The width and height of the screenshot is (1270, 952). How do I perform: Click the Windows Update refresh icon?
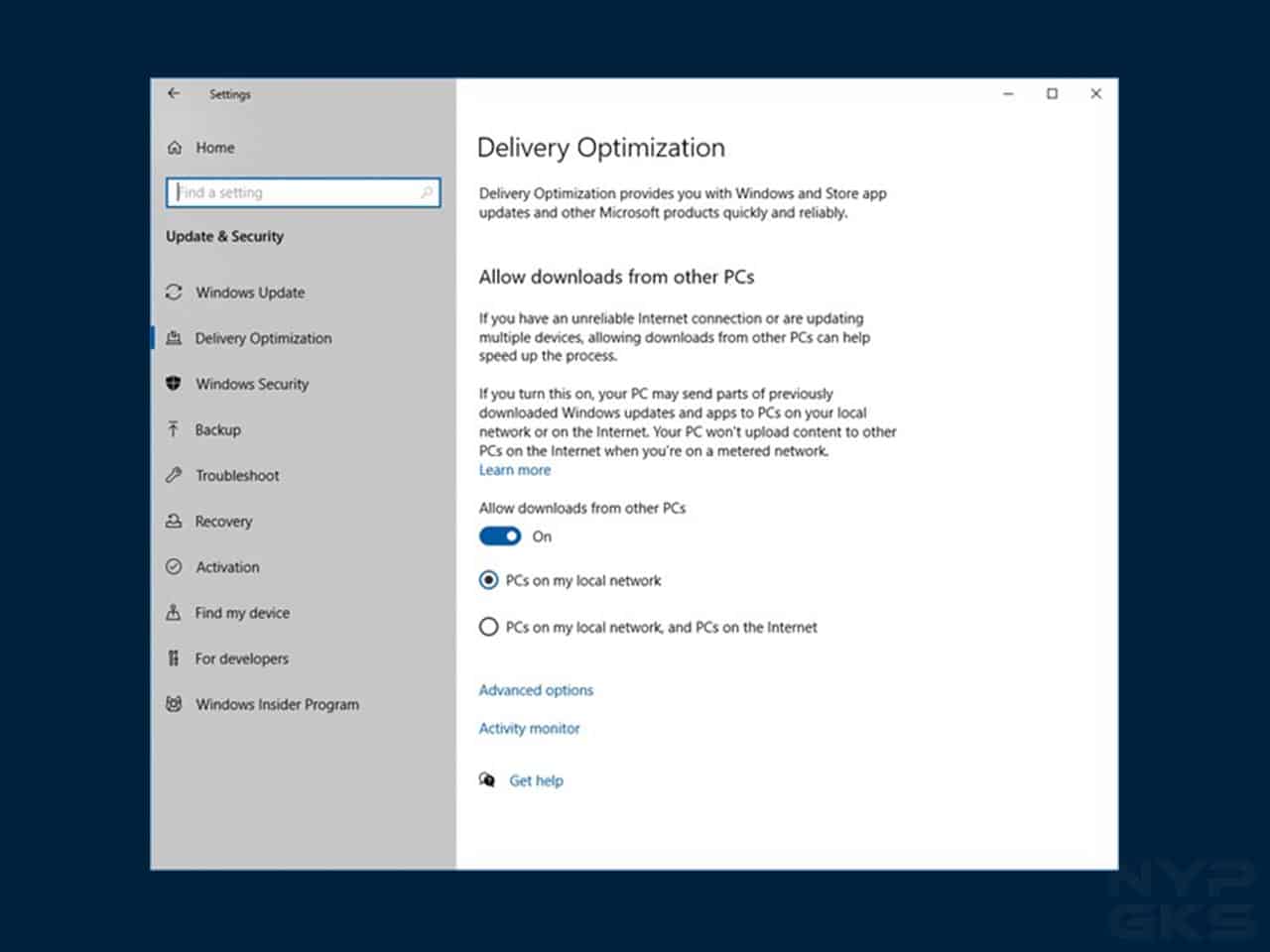click(x=174, y=293)
